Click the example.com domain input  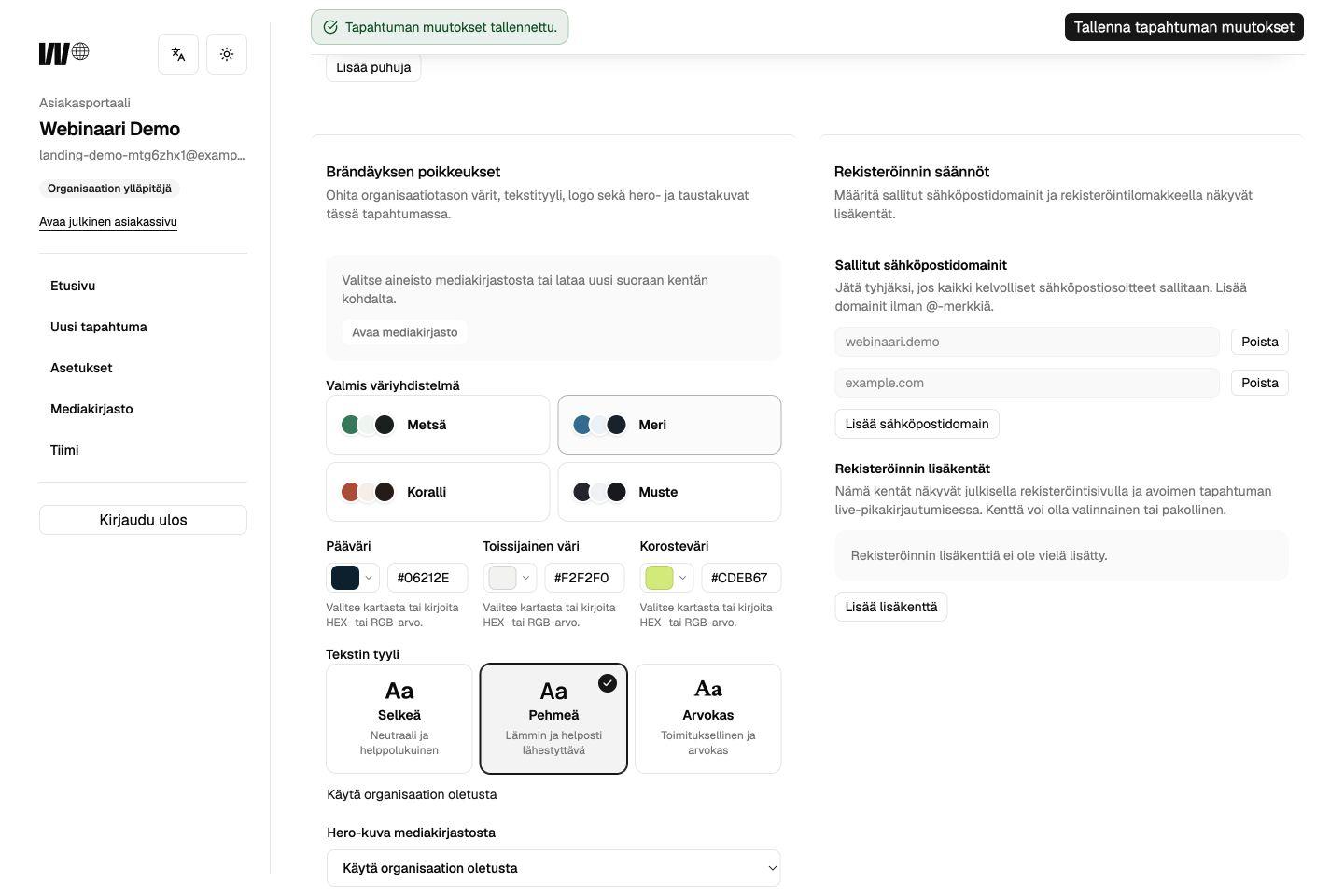pos(1027,383)
